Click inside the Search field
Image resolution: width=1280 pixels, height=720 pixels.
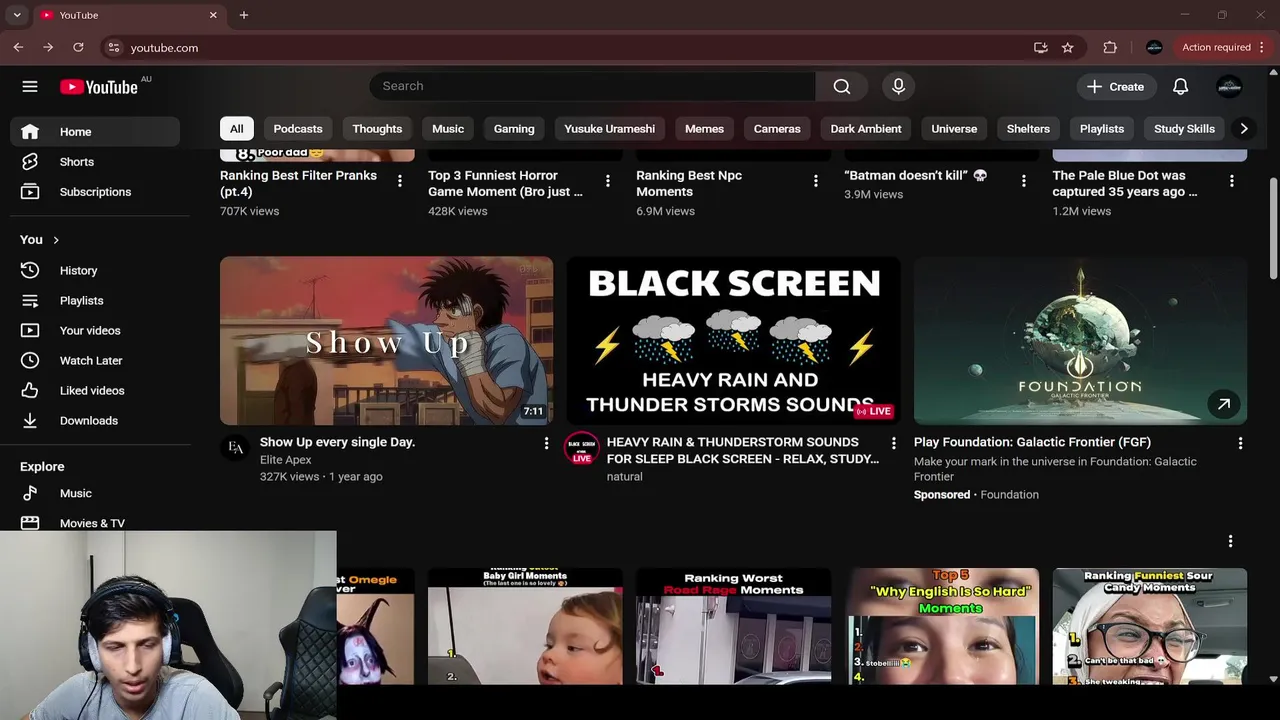pyautogui.click(x=593, y=86)
